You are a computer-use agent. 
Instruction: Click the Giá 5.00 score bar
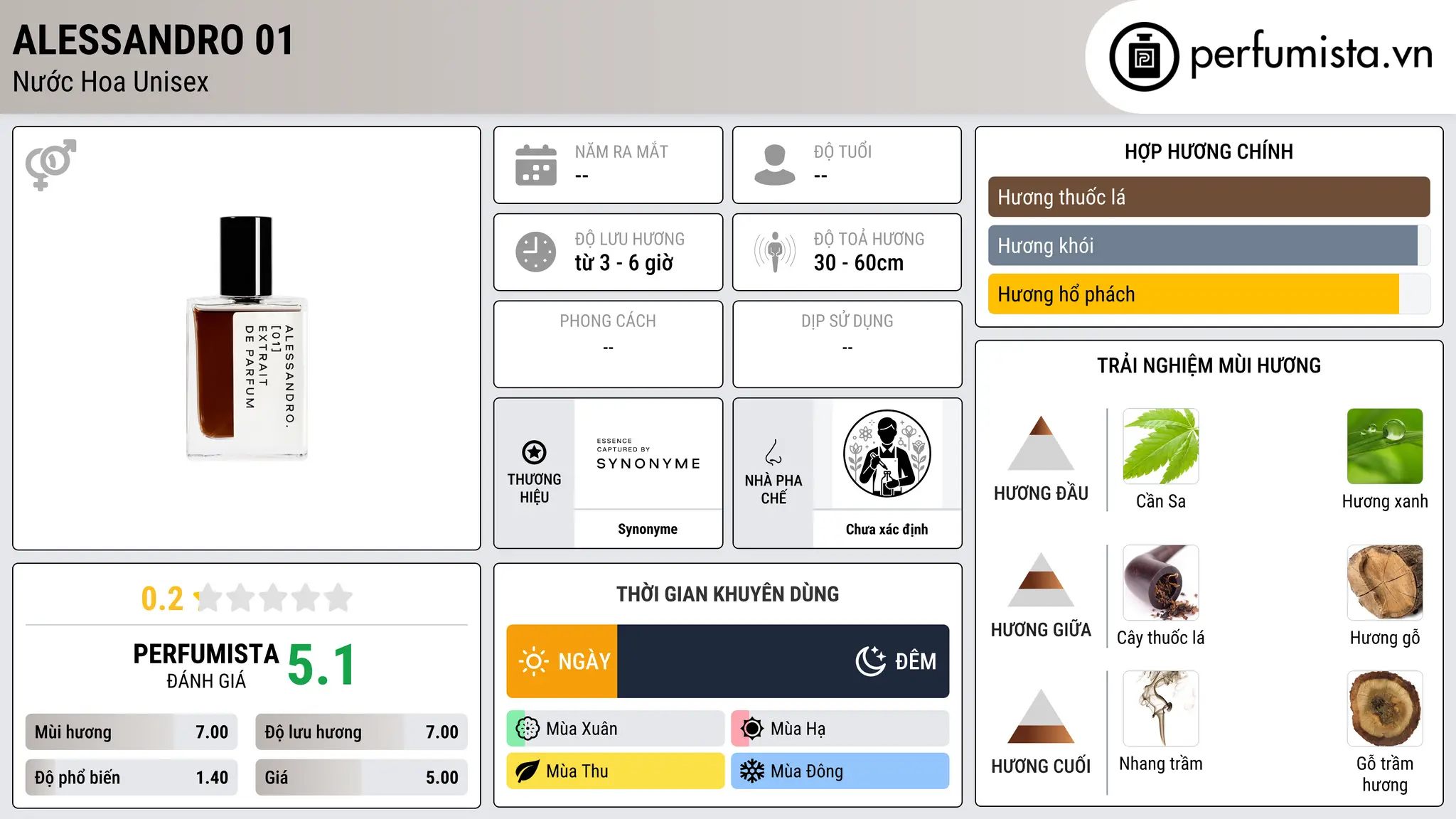pos(361,778)
